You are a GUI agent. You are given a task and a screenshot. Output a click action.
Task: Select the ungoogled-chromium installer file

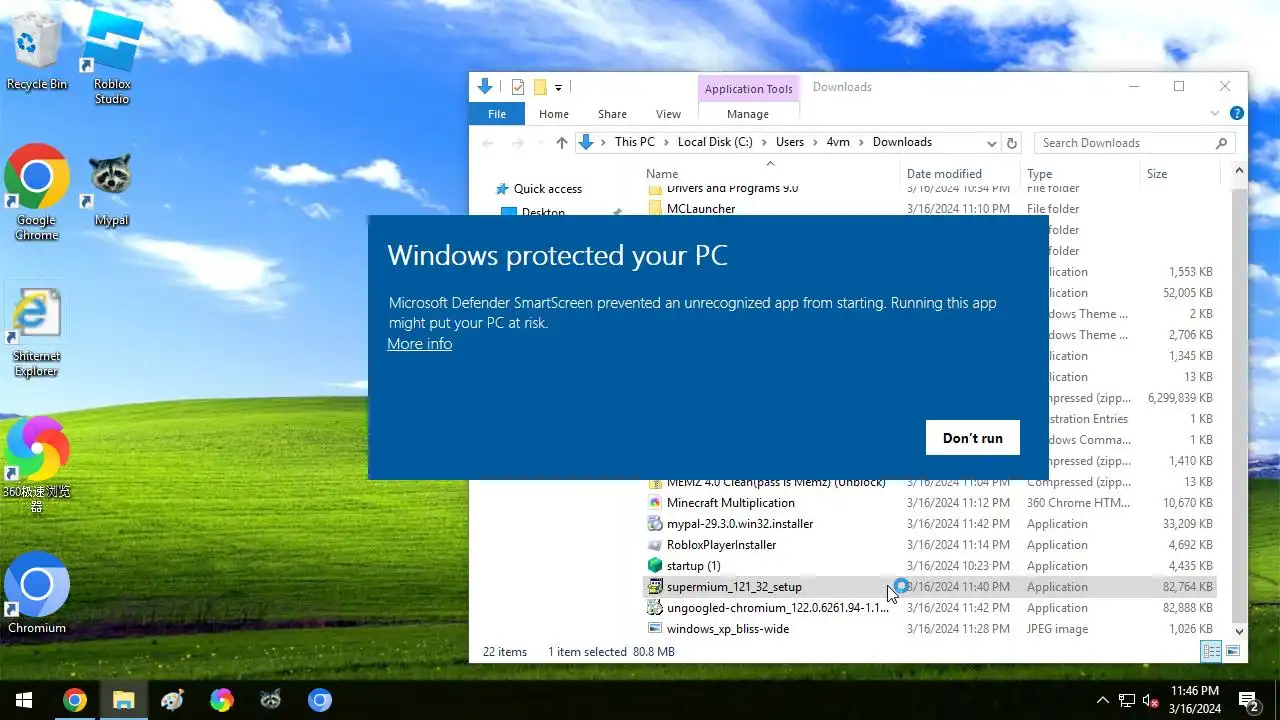click(x=777, y=608)
